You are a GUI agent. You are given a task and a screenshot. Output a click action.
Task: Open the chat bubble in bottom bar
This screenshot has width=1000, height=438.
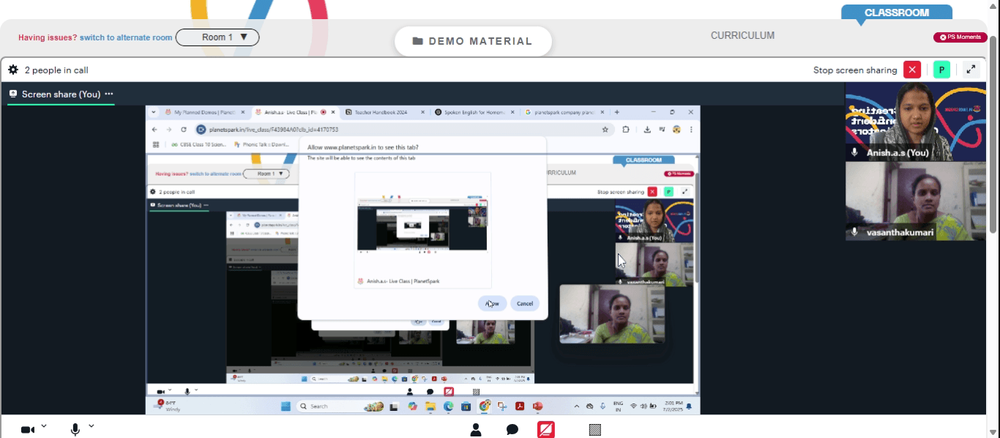pos(512,430)
